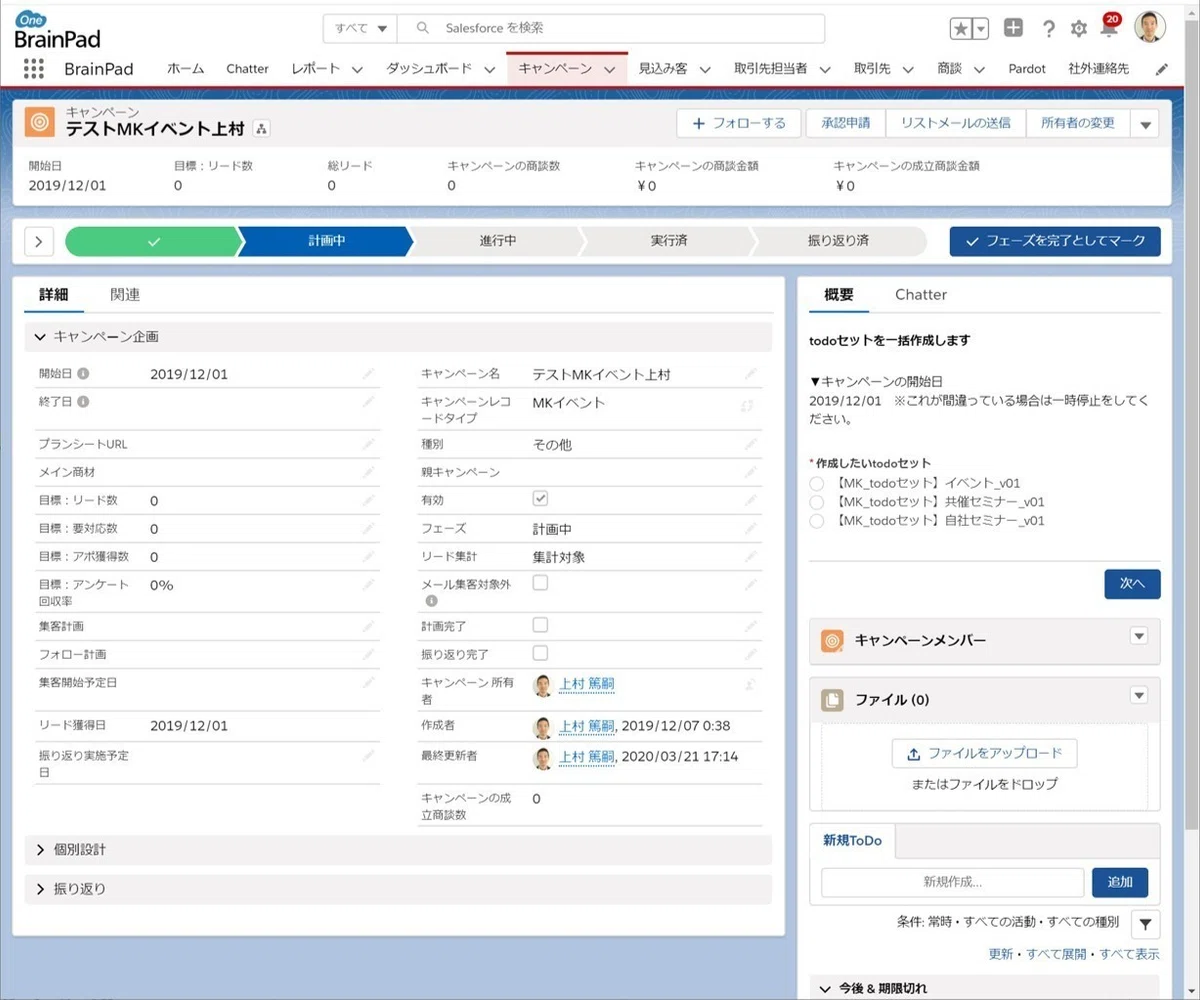Click the global add plus icon
Viewport: 1200px width, 1000px height.
click(x=1013, y=28)
